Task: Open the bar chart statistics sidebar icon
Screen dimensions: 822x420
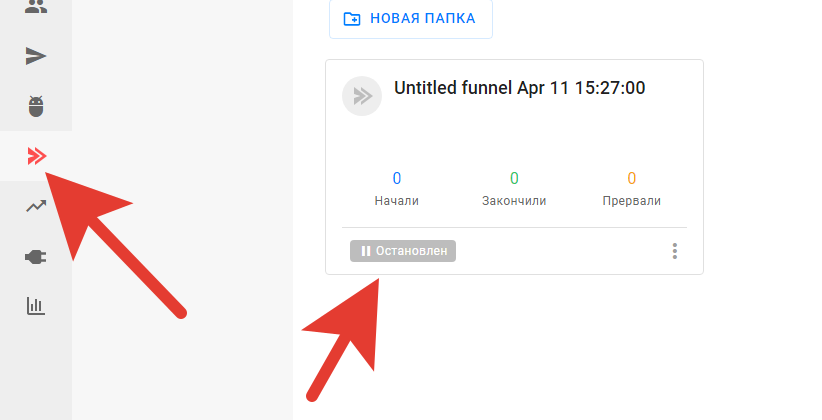Action: [x=36, y=306]
